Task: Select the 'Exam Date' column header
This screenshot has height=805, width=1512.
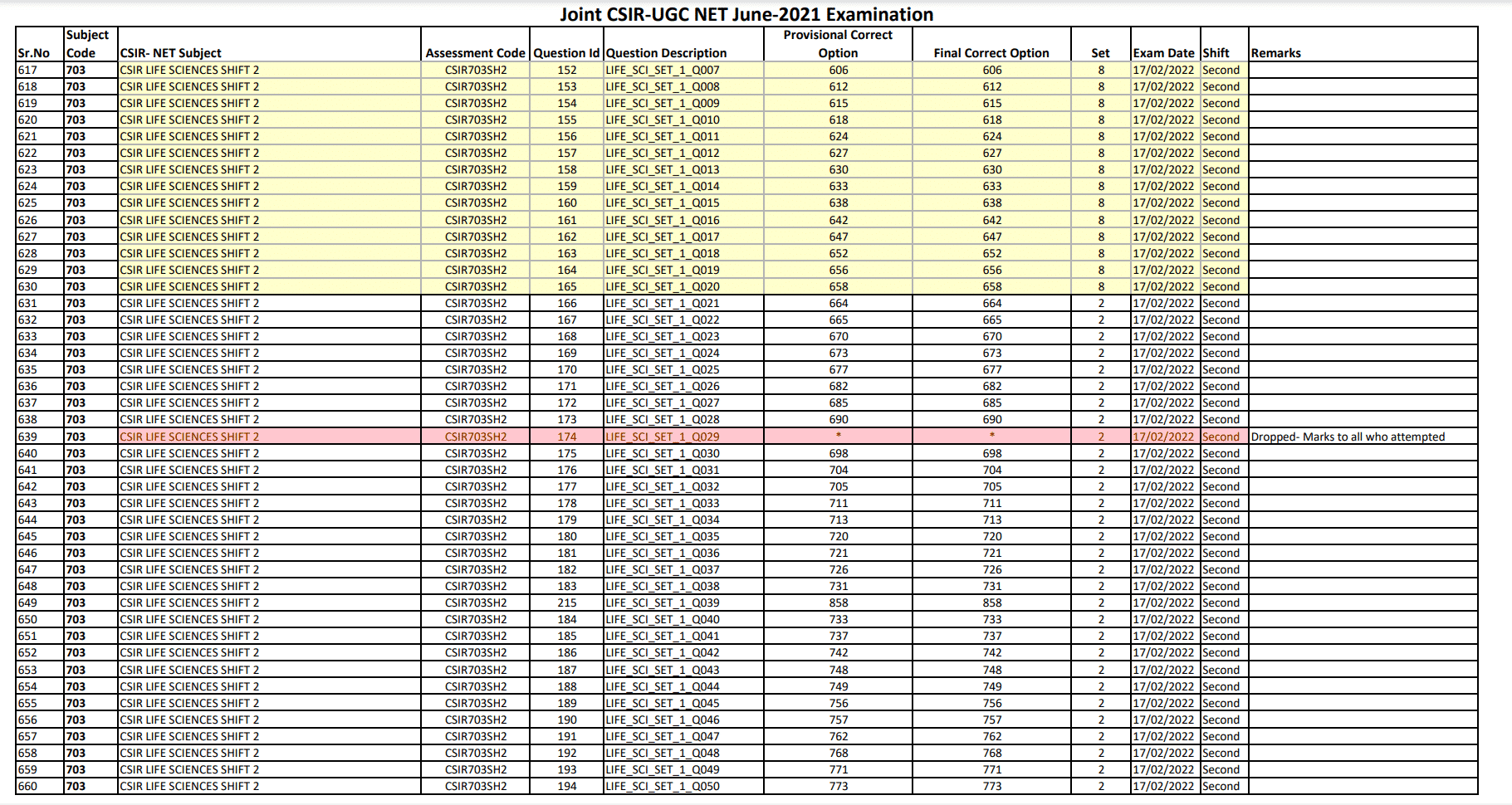Action: (x=1163, y=53)
